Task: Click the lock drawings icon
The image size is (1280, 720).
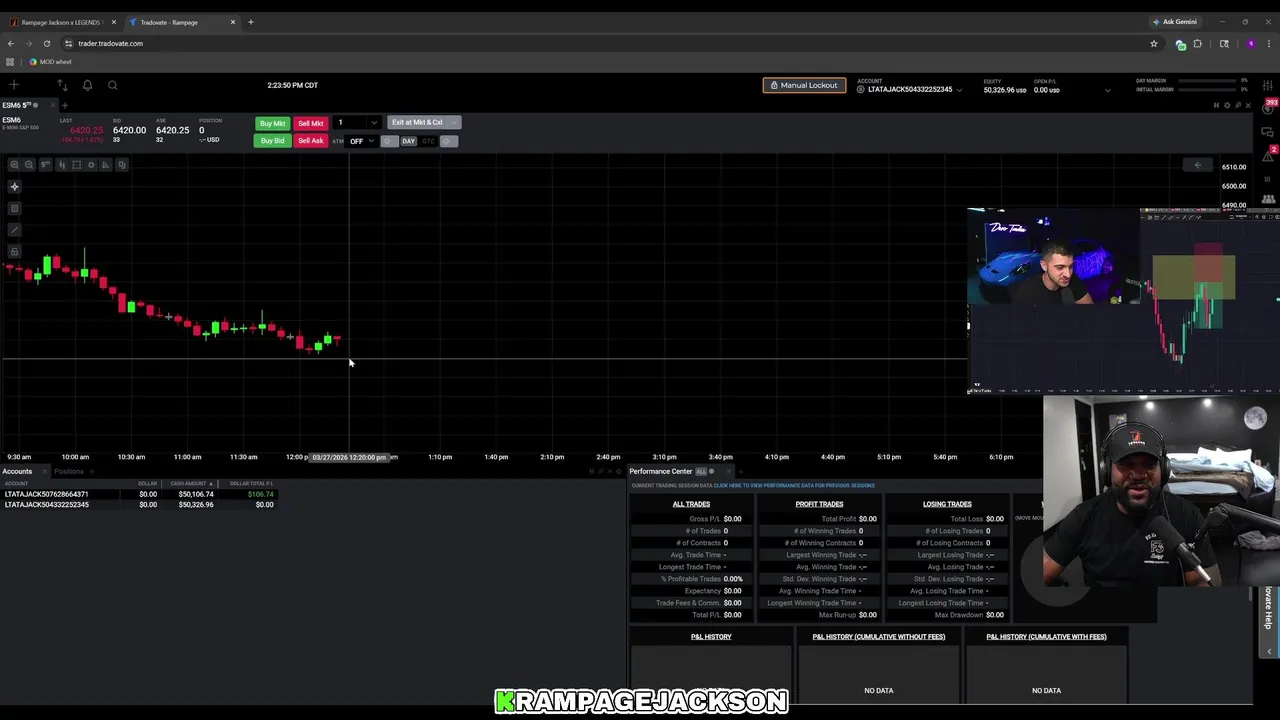Action: (x=14, y=251)
